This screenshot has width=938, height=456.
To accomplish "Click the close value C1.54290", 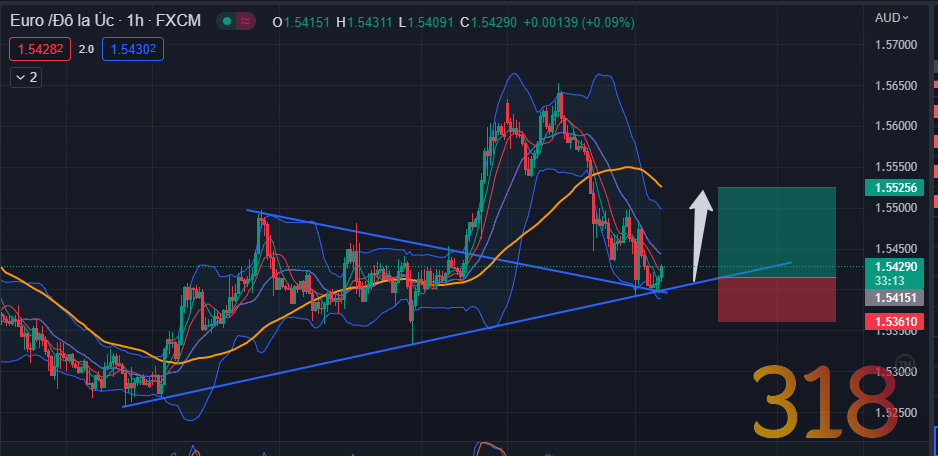I will [488, 22].
